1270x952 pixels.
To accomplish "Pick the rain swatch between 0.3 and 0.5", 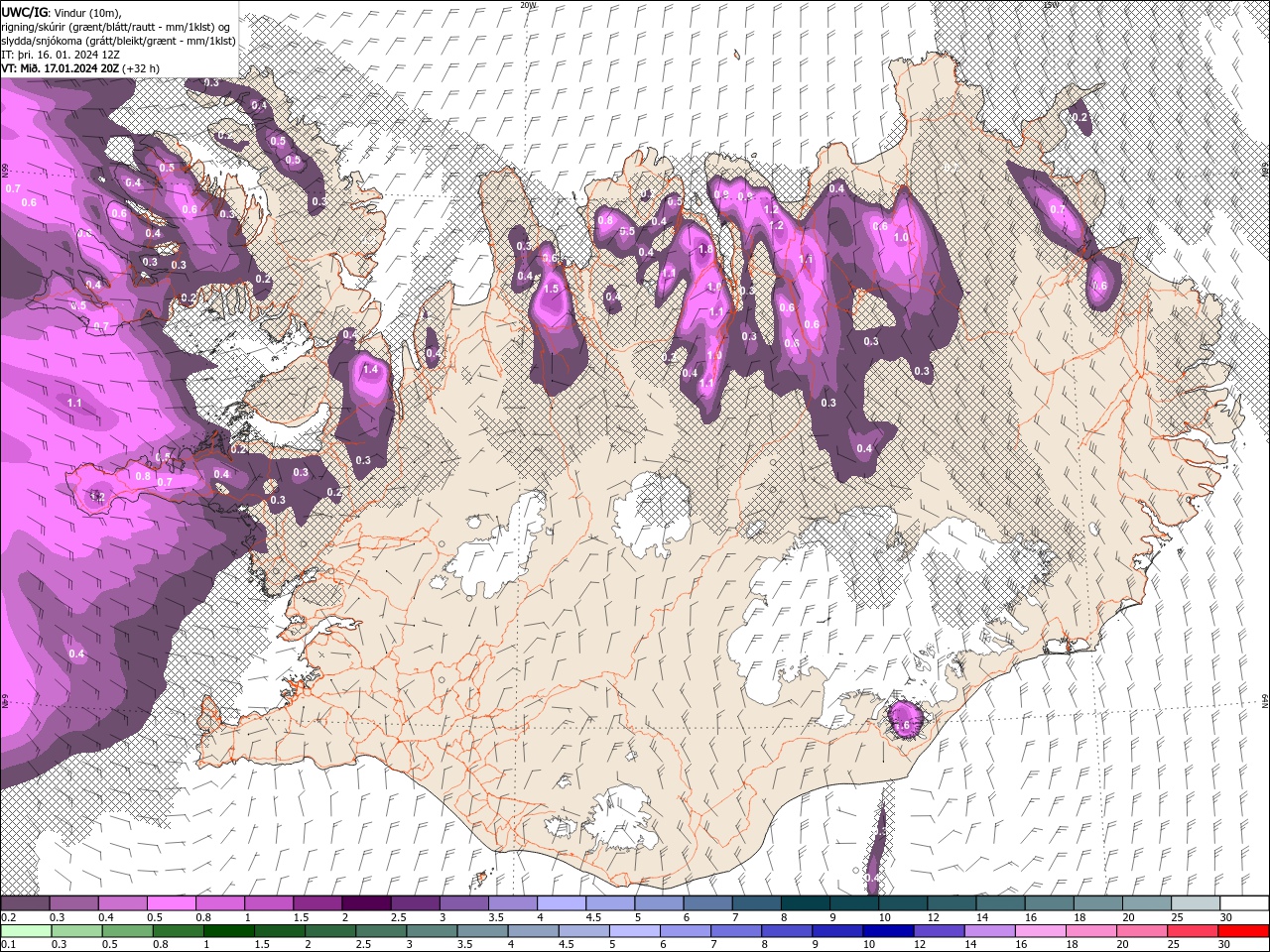I will point(75,931).
